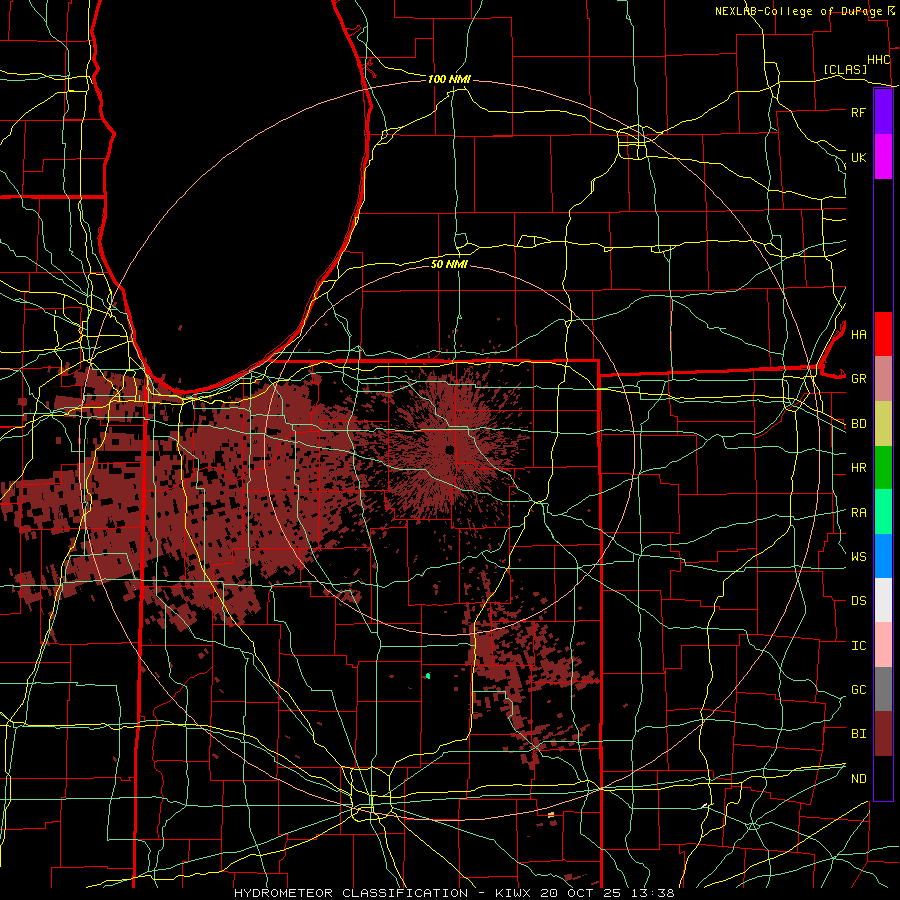Click the BI brown legend swatch

[x=883, y=734]
